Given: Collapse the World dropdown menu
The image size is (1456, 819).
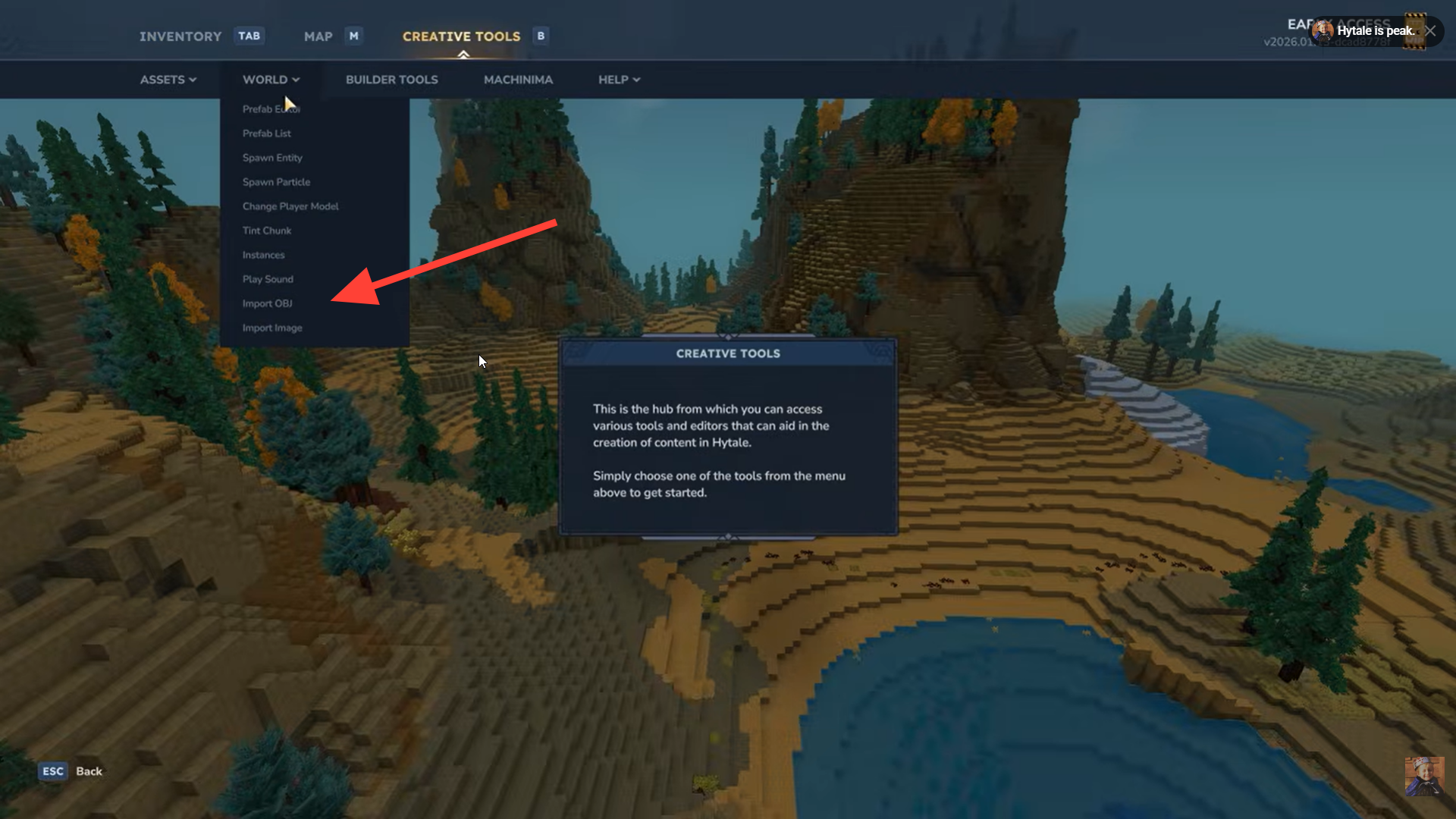Looking at the screenshot, I should click(x=271, y=80).
